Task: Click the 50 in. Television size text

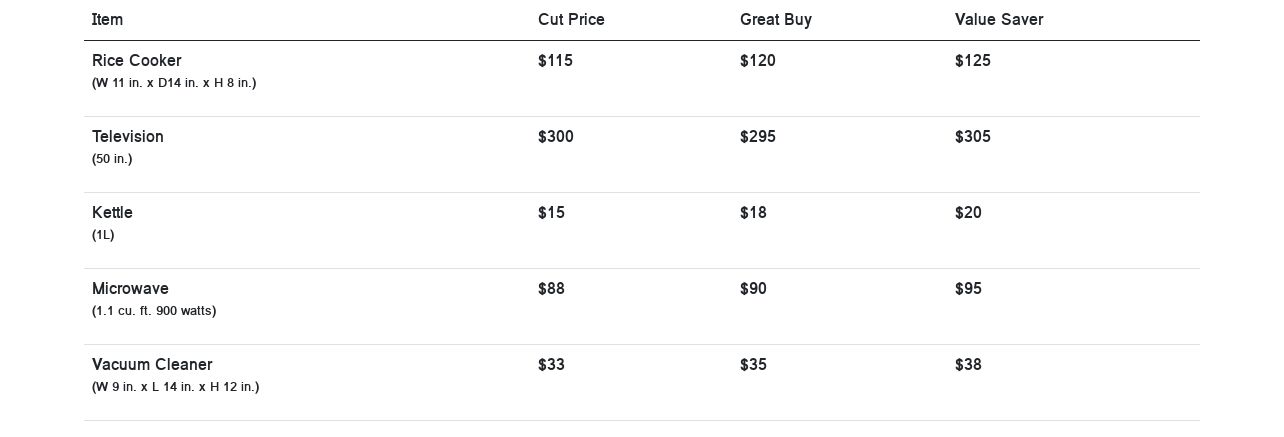Action: click(112, 159)
